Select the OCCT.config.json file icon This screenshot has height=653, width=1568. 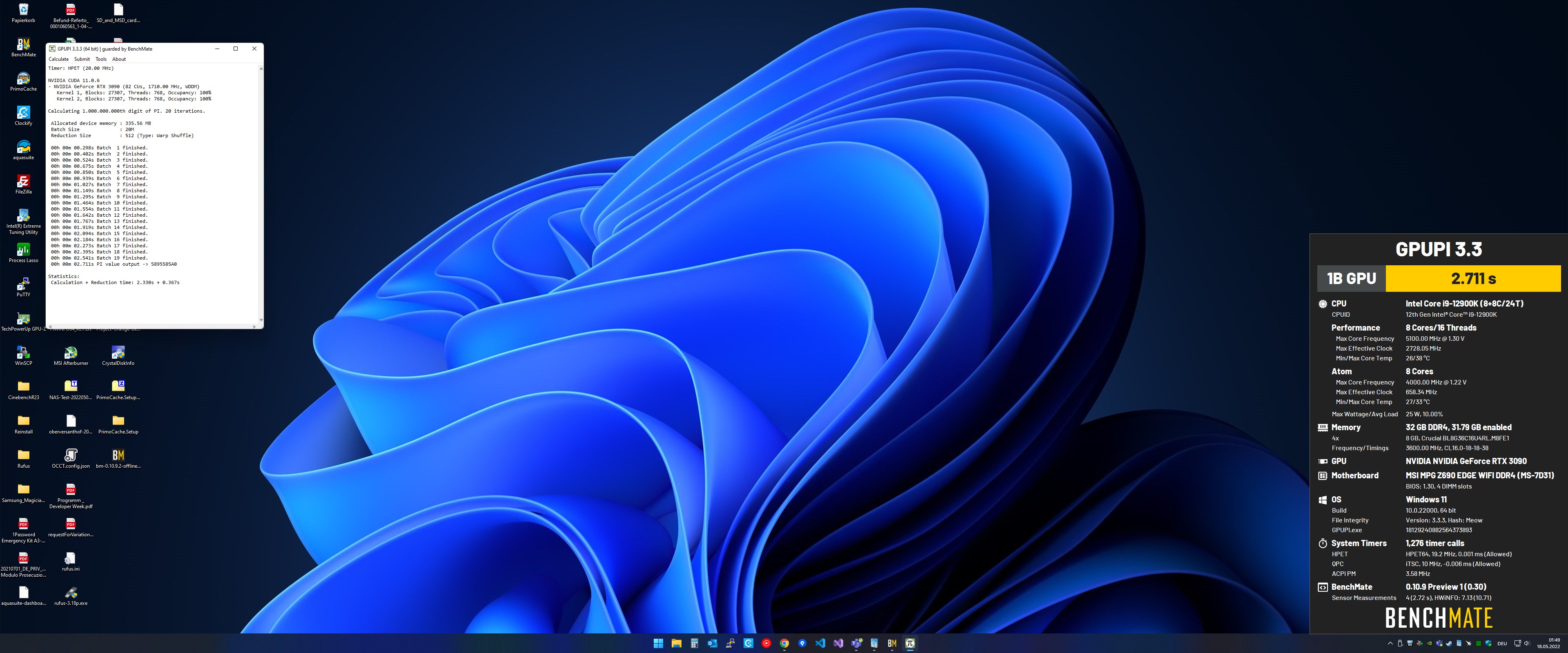coord(71,459)
